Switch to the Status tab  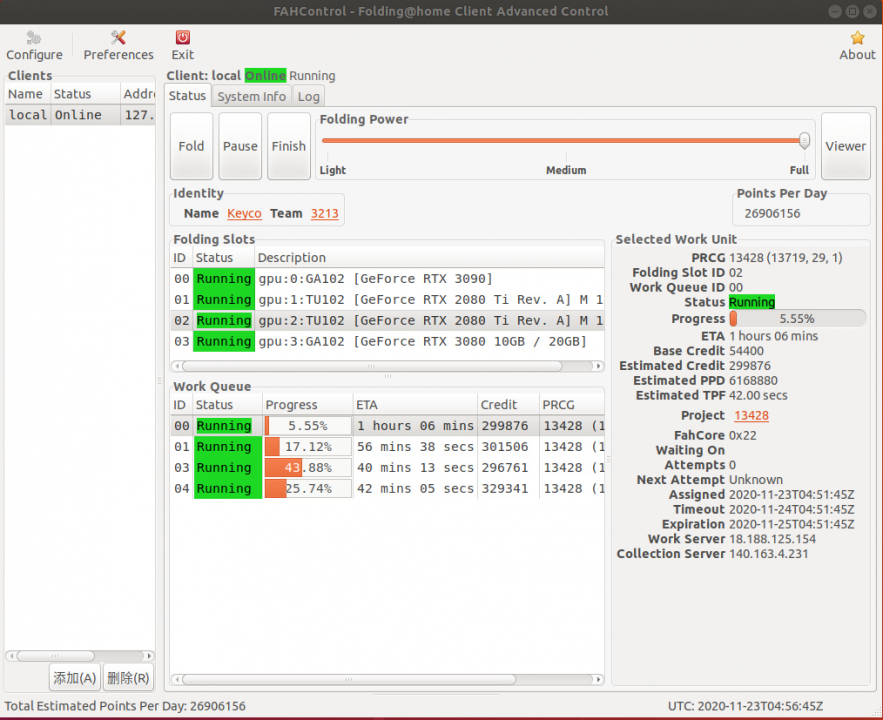(x=188, y=96)
